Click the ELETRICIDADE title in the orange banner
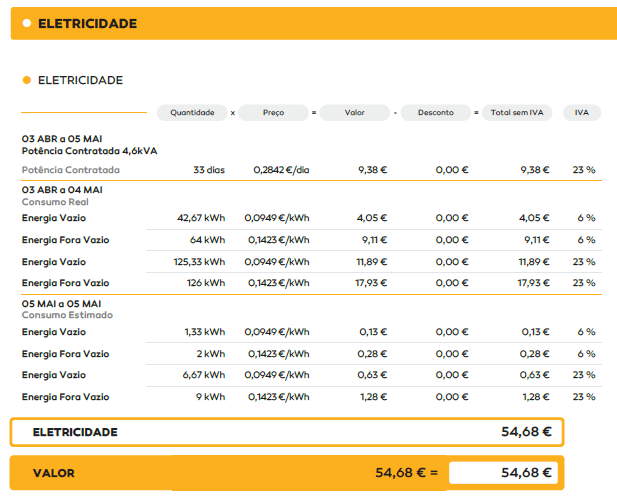Image resolution: width=617 pixels, height=498 pixels. [x=87, y=23]
